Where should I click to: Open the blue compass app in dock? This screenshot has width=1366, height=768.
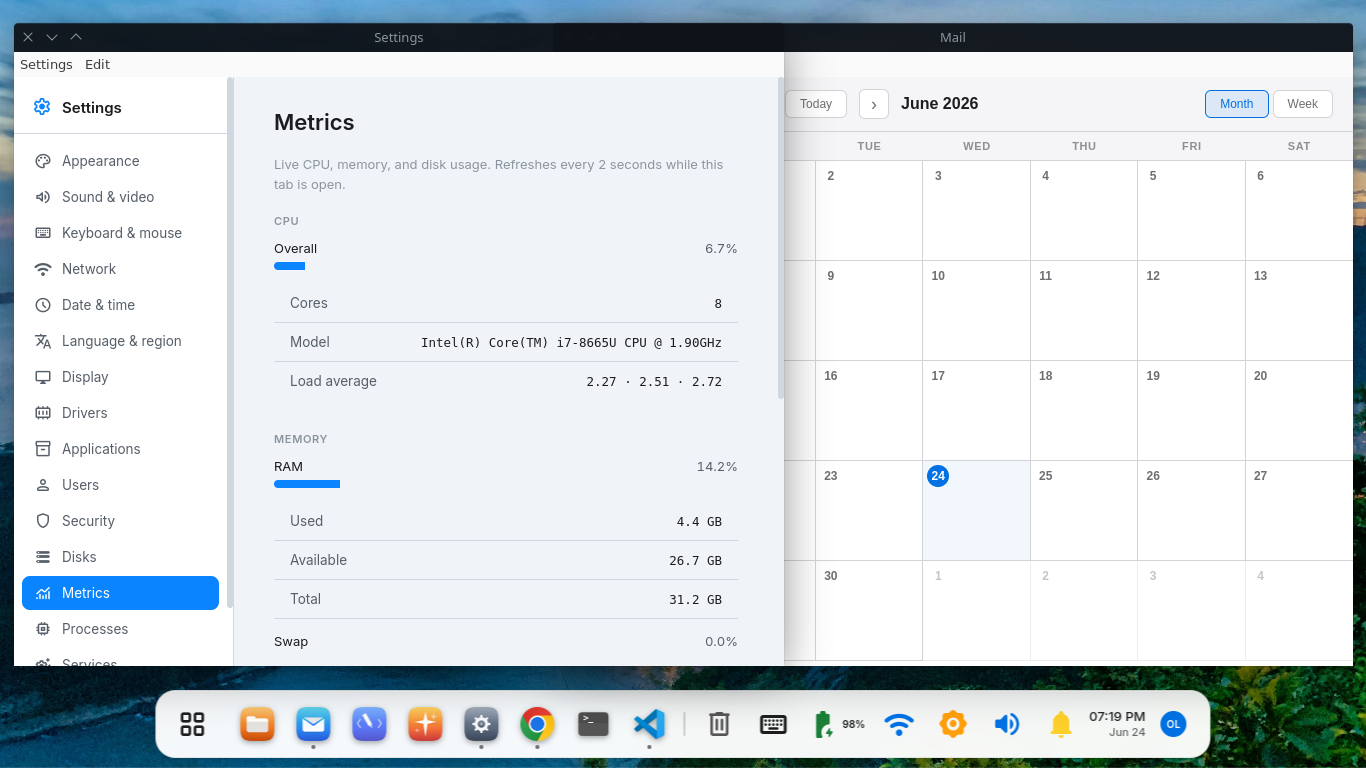coord(369,724)
